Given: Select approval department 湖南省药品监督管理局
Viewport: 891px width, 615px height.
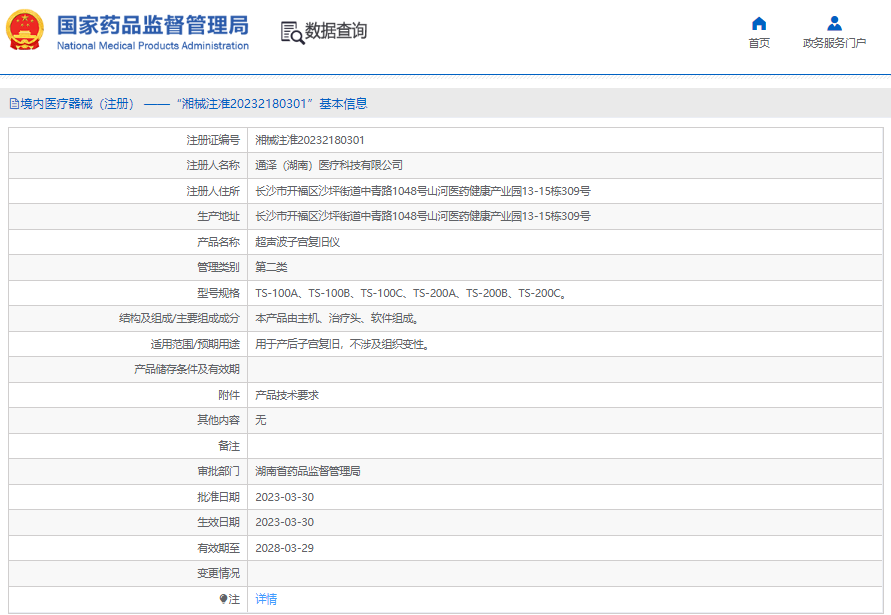Looking at the screenshot, I should tap(308, 471).
